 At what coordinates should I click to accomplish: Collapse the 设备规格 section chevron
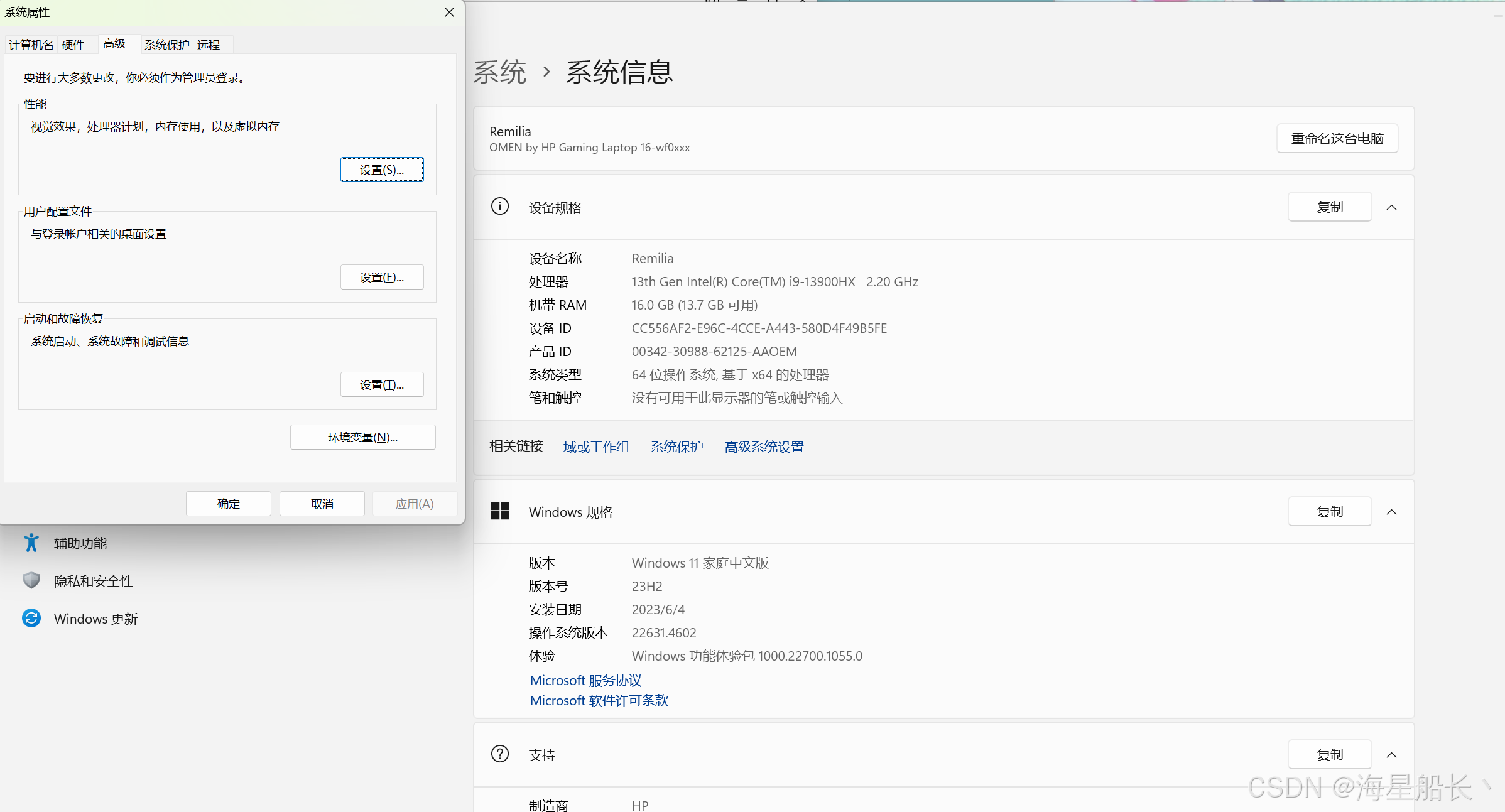pyautogui.click(x=1391, y=207)
